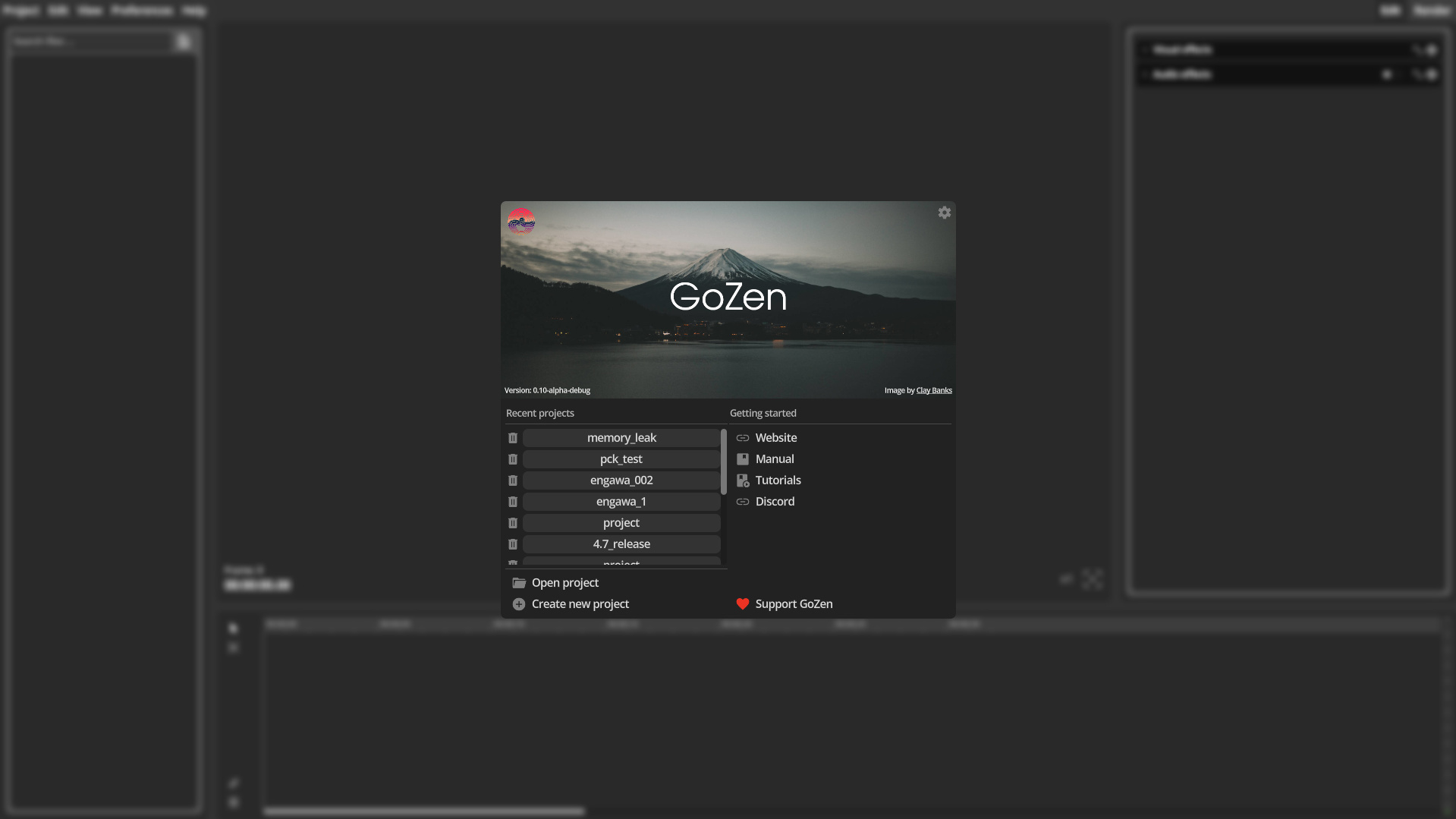The width and height of the screenshot is (1456, 819).
Task: Delete engawa_002 from recent projects
Action: (513, 480)
